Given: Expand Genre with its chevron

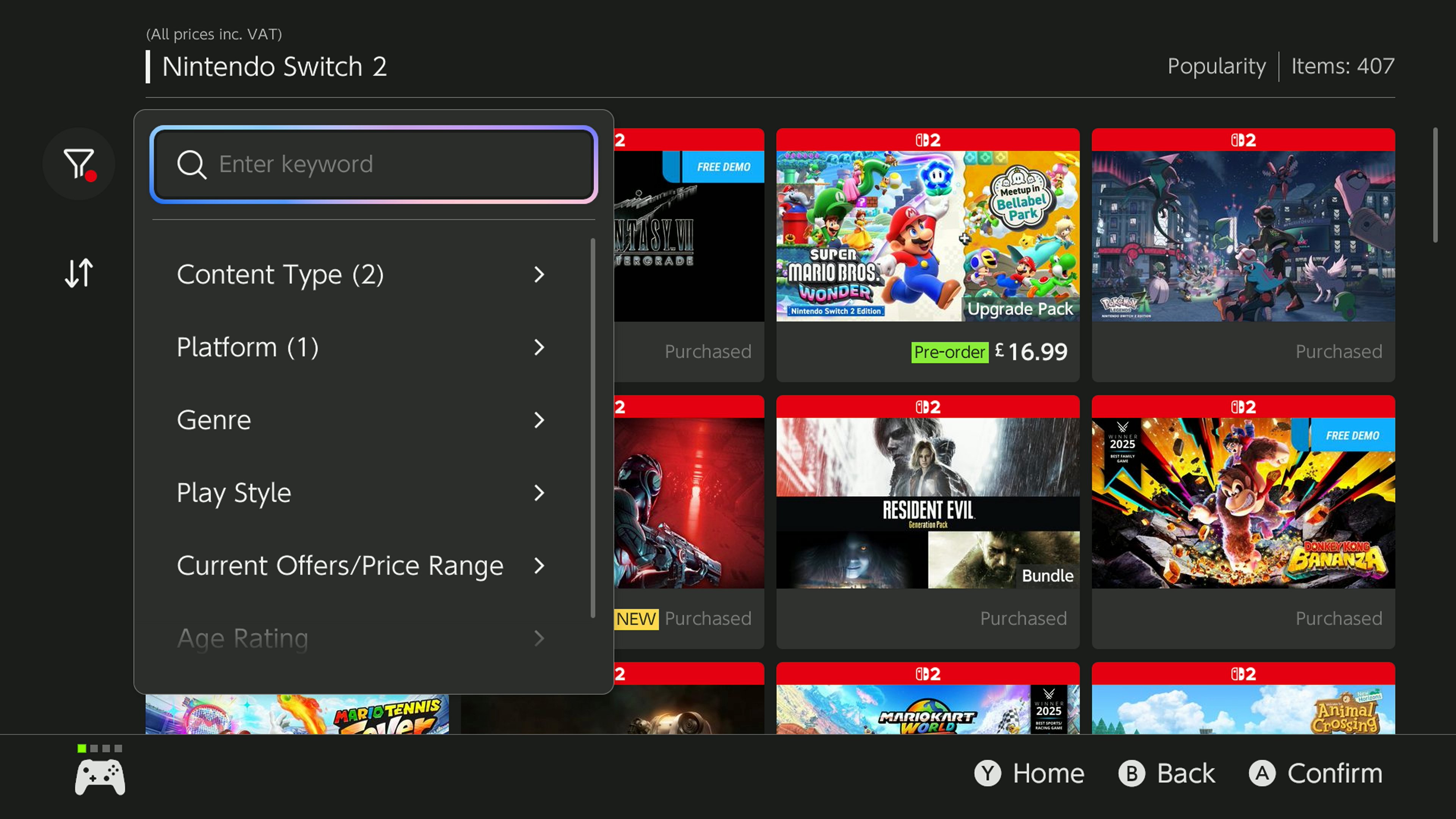Looking at the screenshot, I should tap(539, 420).
